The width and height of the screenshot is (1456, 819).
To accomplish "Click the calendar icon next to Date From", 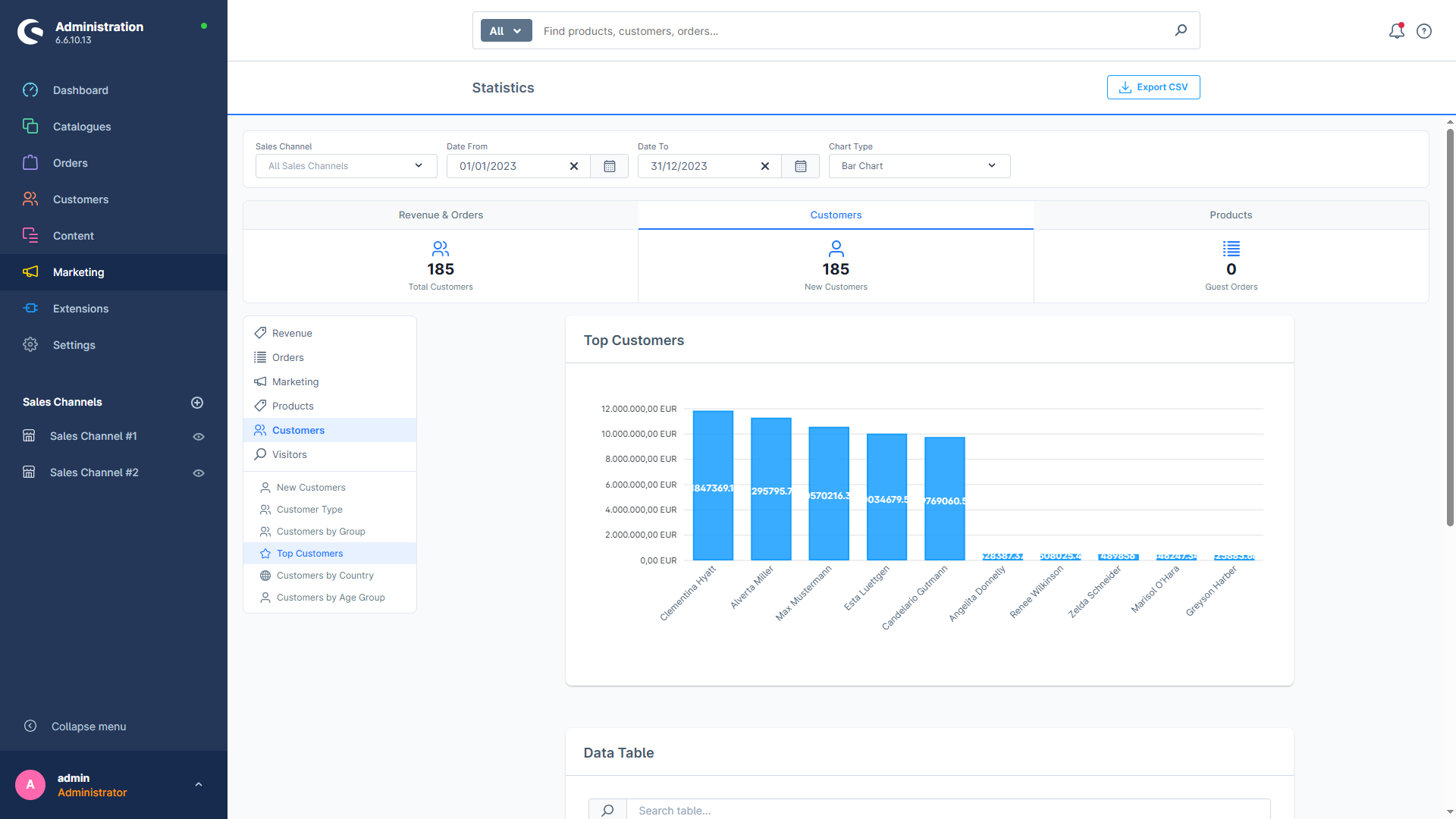I will (610, 165).
